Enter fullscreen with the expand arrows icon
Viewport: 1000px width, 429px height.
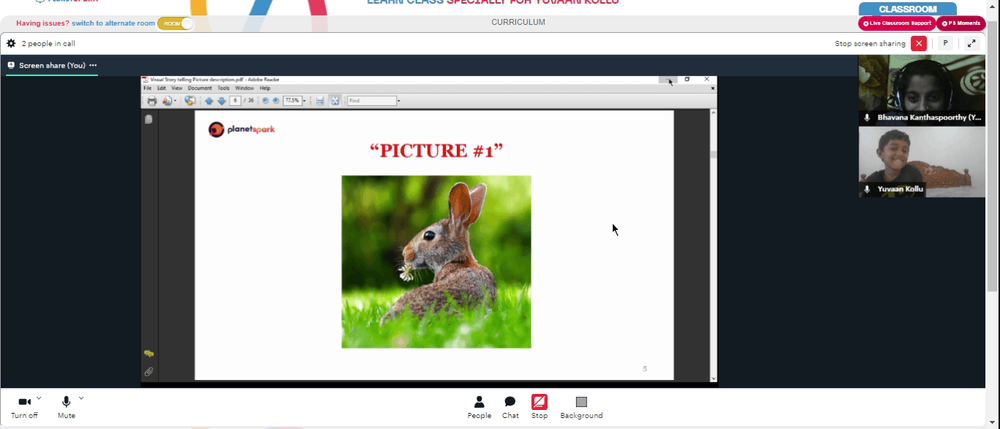click(971, 43)
